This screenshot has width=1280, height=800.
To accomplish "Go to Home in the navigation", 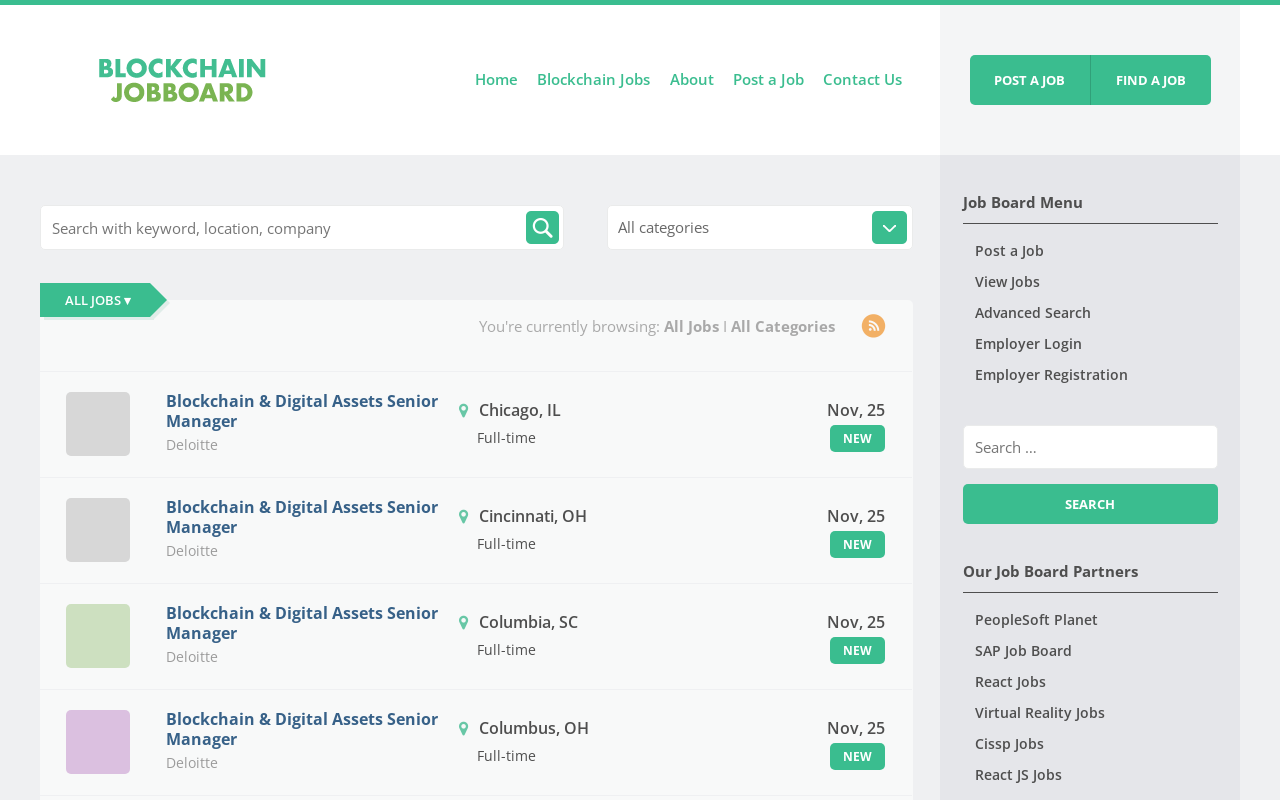I will [x=496, y=79].
